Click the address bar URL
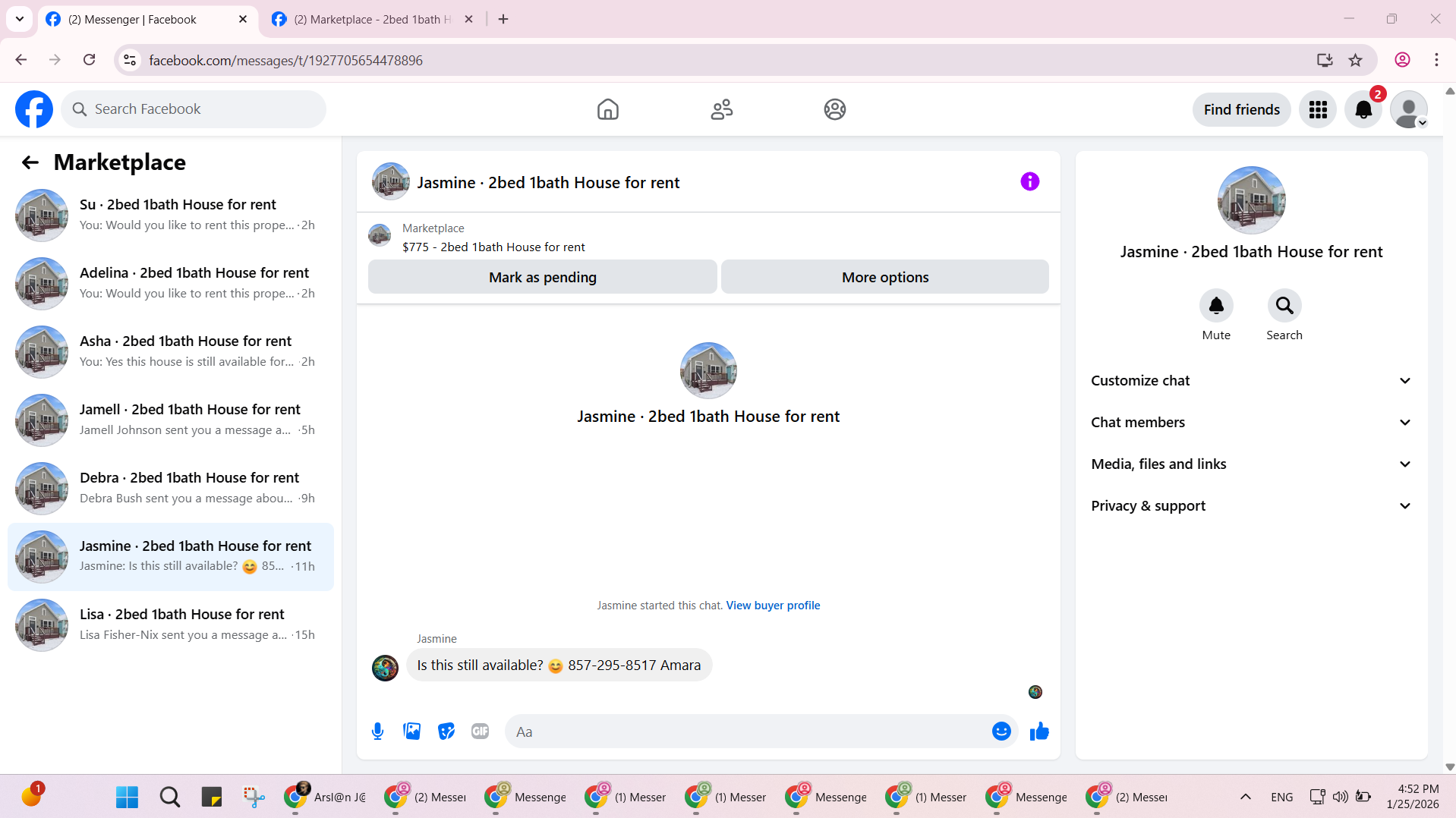The height and width of the screenshot is (818, 1456). pyautogui.click(x=285, y=61)
